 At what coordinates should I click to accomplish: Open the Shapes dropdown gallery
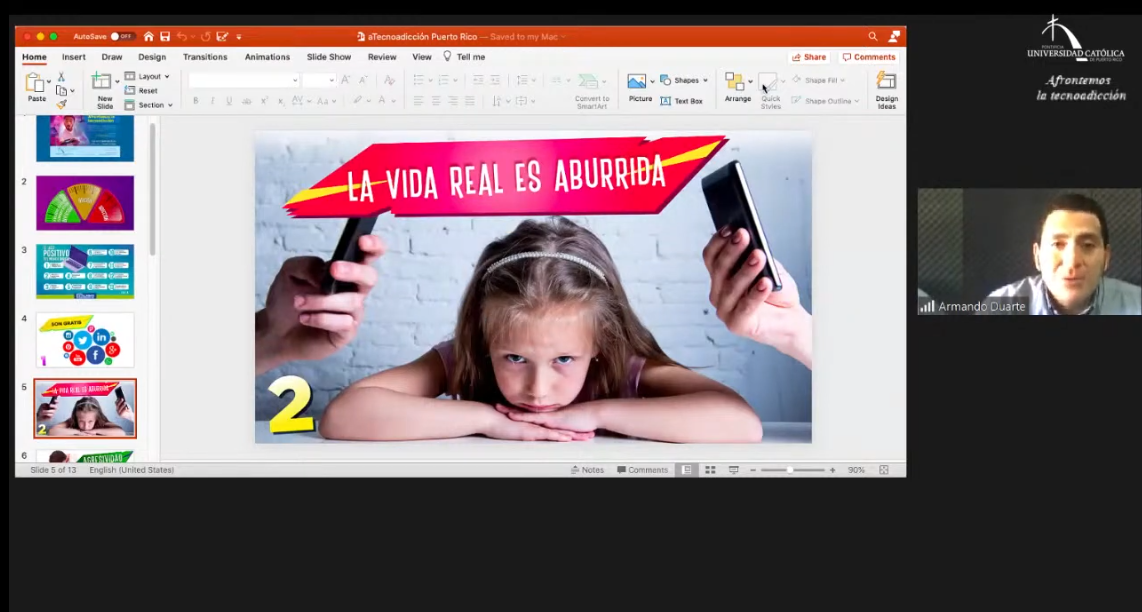click(x=685, y=80)
